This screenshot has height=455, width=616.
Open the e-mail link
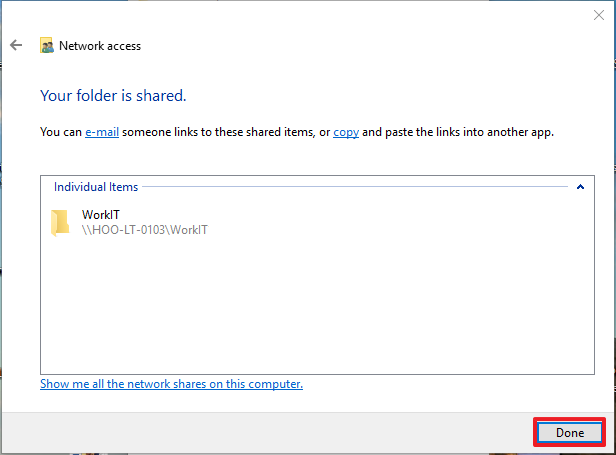point(102,132)
